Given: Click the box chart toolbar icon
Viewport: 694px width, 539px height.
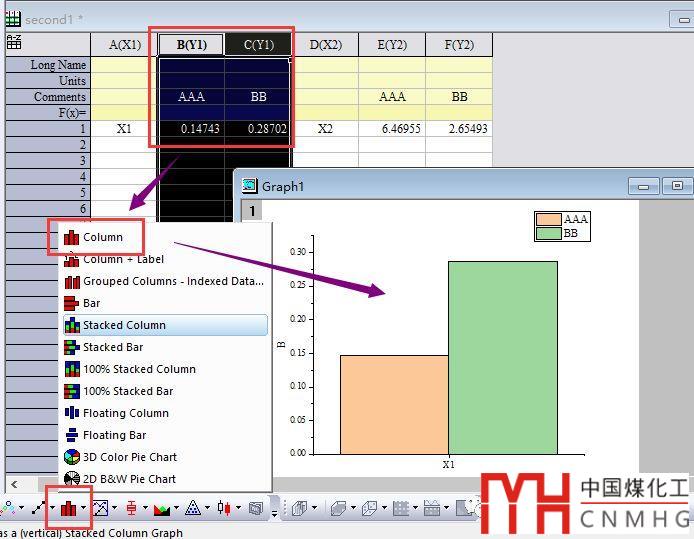Looking at the screenshot, I should coord(131,508).
